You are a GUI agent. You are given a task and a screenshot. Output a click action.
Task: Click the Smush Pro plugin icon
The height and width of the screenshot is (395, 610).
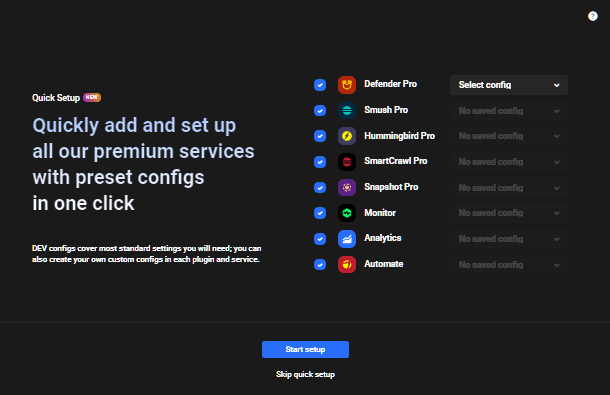pos(347,111)
